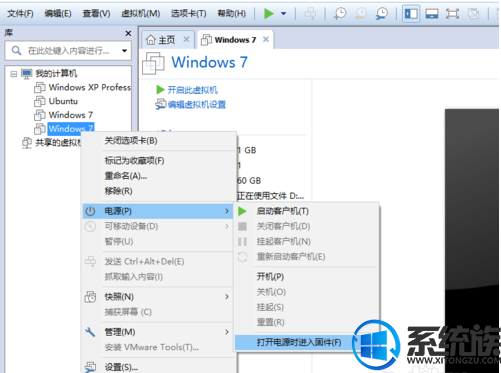
Task: Click the full screen mode toolbar icon
Action: click(x=452, y=14)
